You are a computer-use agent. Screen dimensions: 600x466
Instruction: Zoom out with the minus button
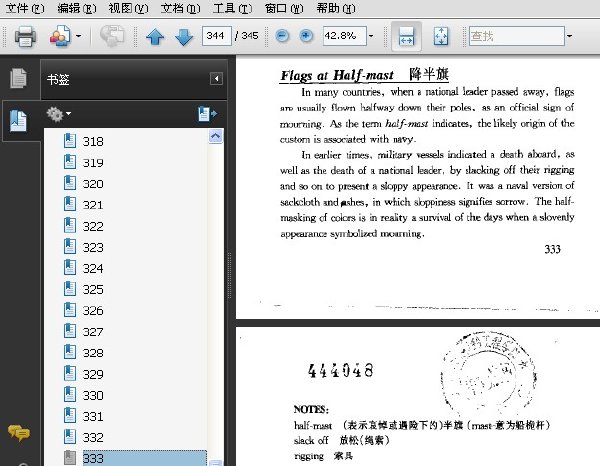click(282, 36)
